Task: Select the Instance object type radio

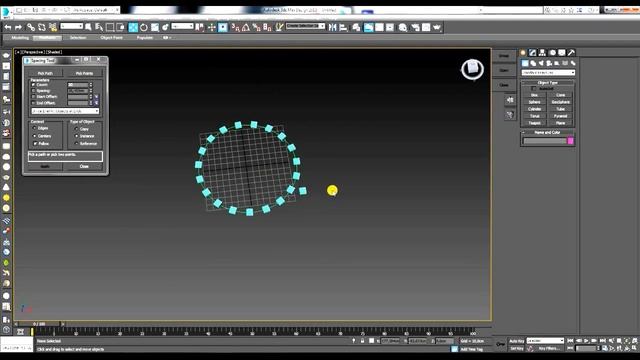Action: 76,136
